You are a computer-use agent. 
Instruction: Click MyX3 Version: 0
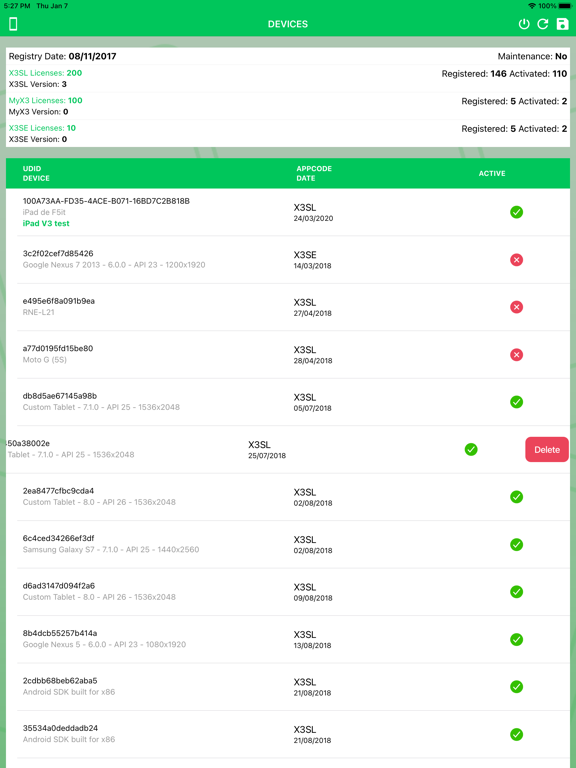tap(38, 112)
